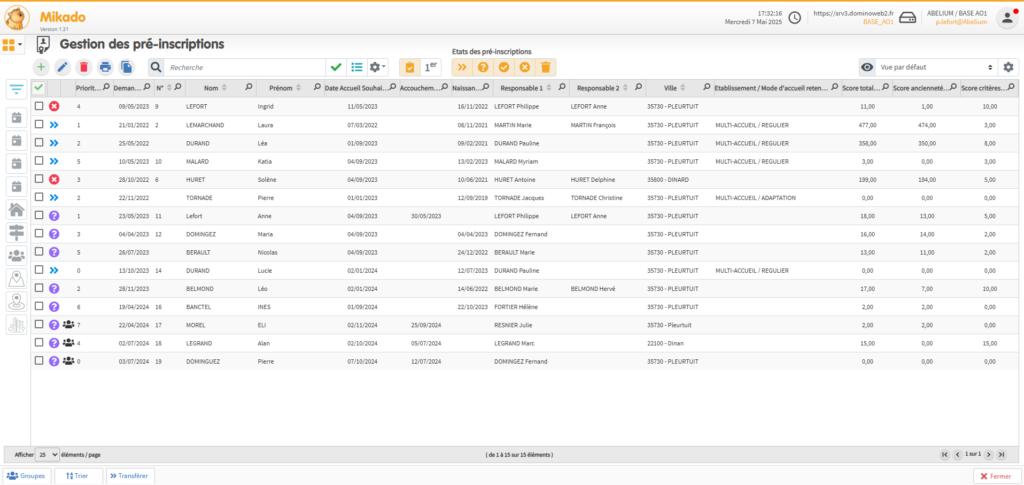Screen dimensions: 1024x485
Task: Click the orange double-arrow state filter icon
Action: click(462, 67)
